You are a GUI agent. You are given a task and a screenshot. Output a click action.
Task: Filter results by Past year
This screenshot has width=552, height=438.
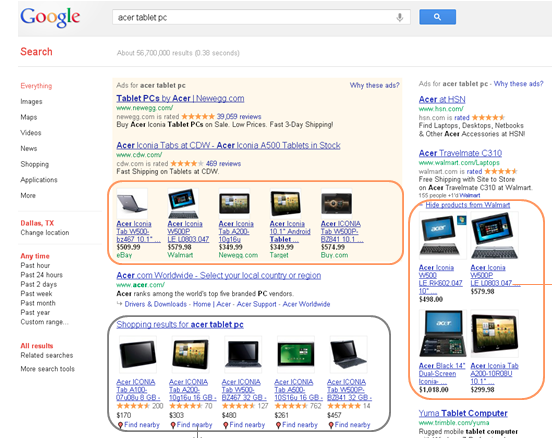point(35,313)
